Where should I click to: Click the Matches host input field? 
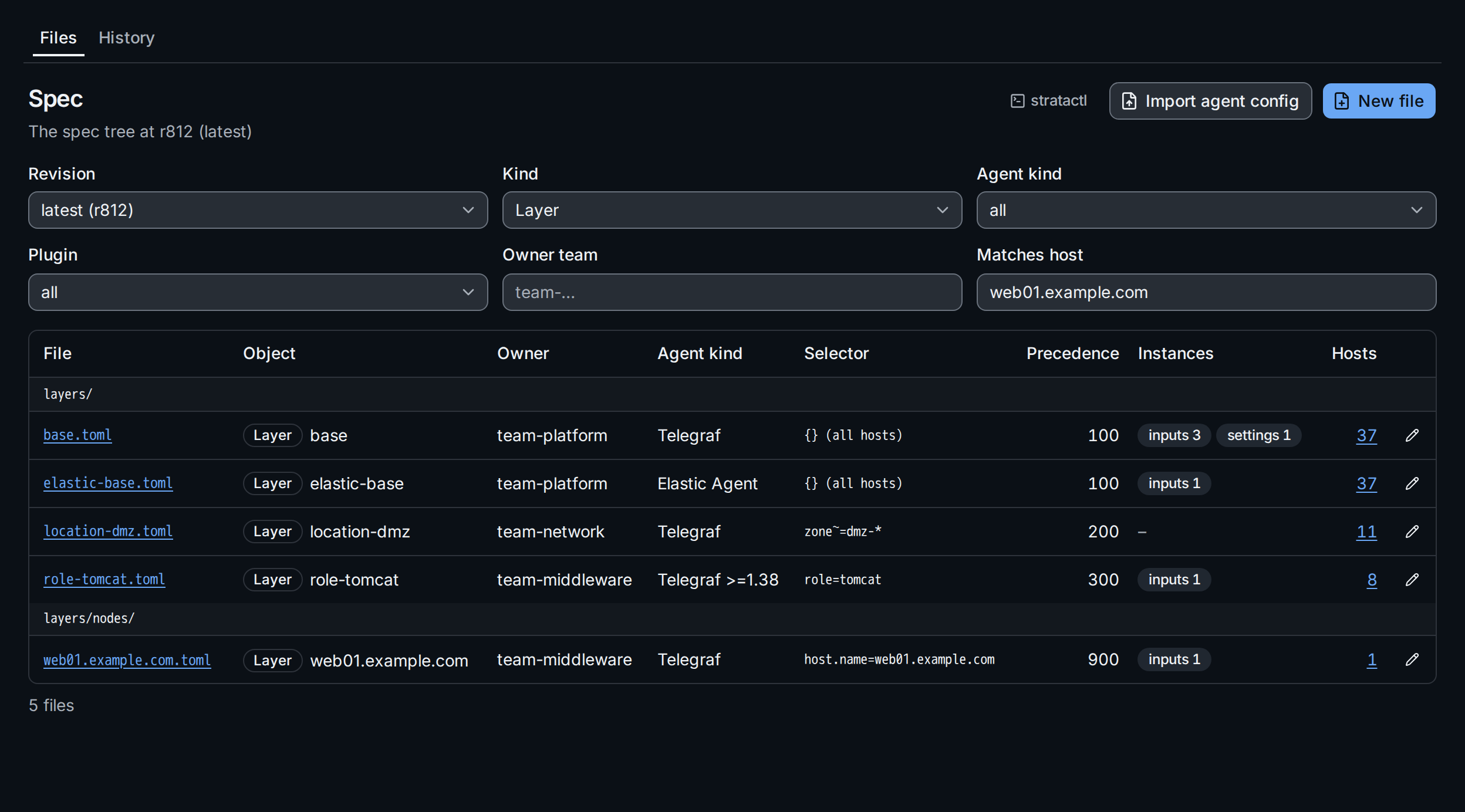(1206, 292)
